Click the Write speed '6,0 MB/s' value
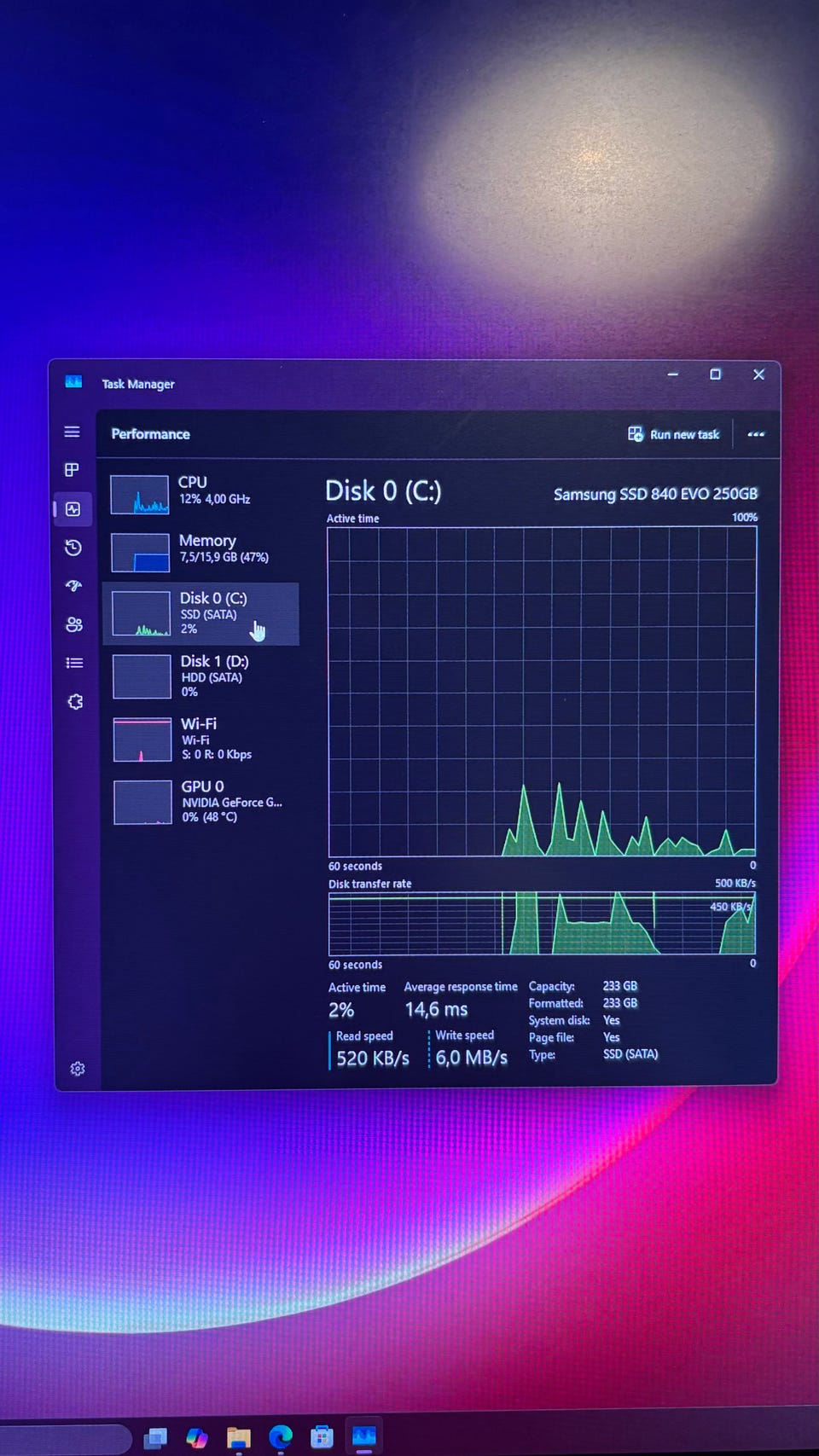 472,1058
